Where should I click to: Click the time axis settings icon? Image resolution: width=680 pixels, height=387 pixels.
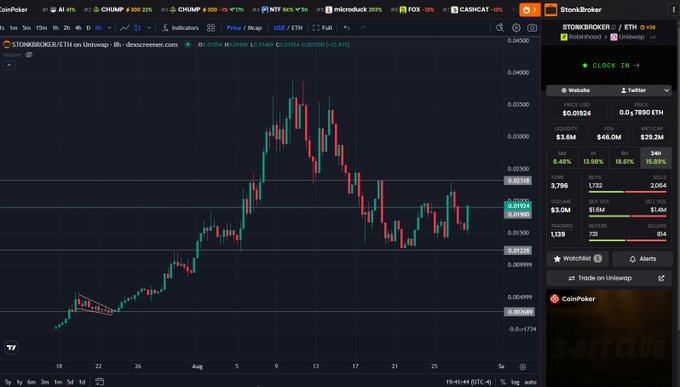[x=523, y=367]
